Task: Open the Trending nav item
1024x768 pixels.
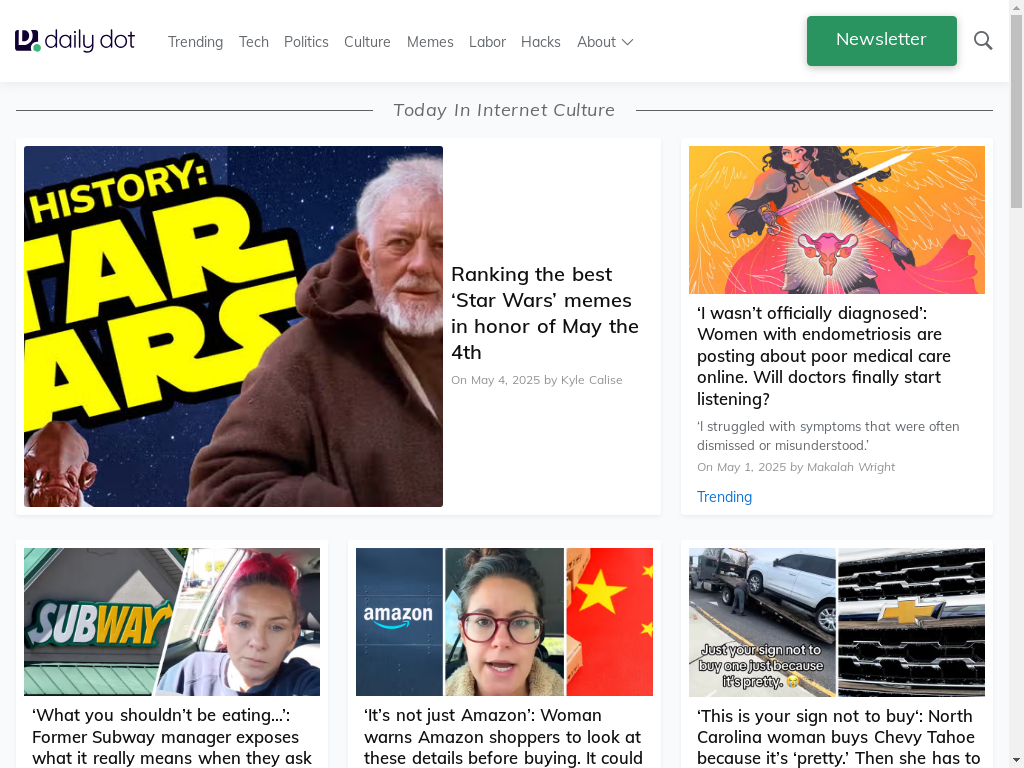Action: pos(195,42)
